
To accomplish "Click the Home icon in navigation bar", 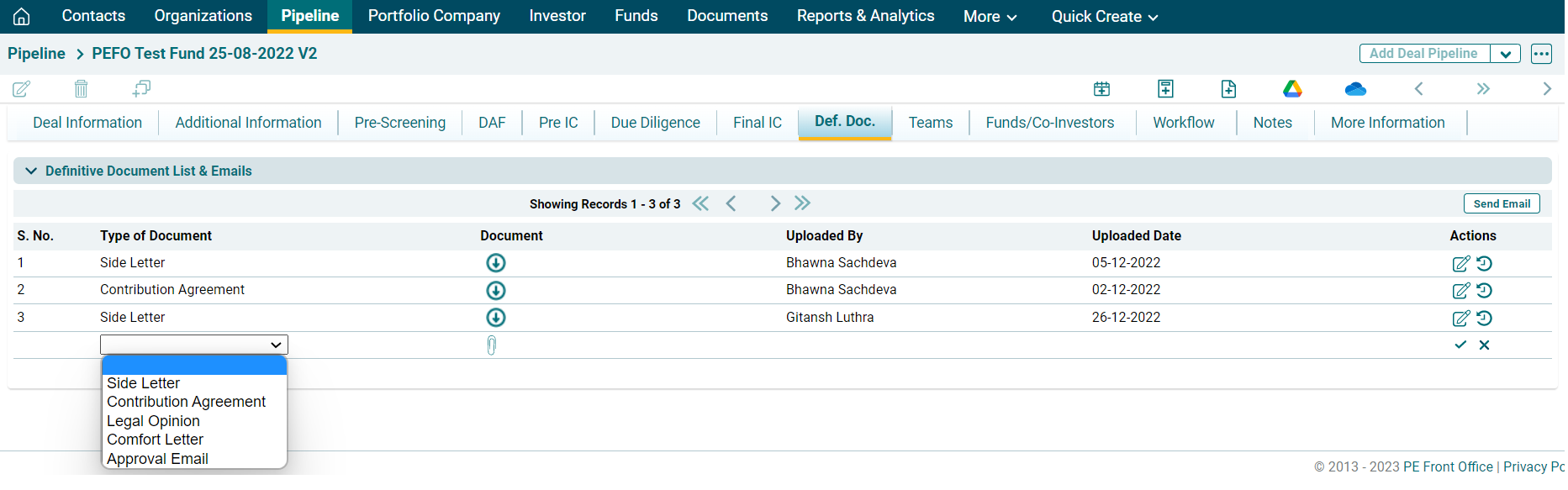I will (22, 17).
